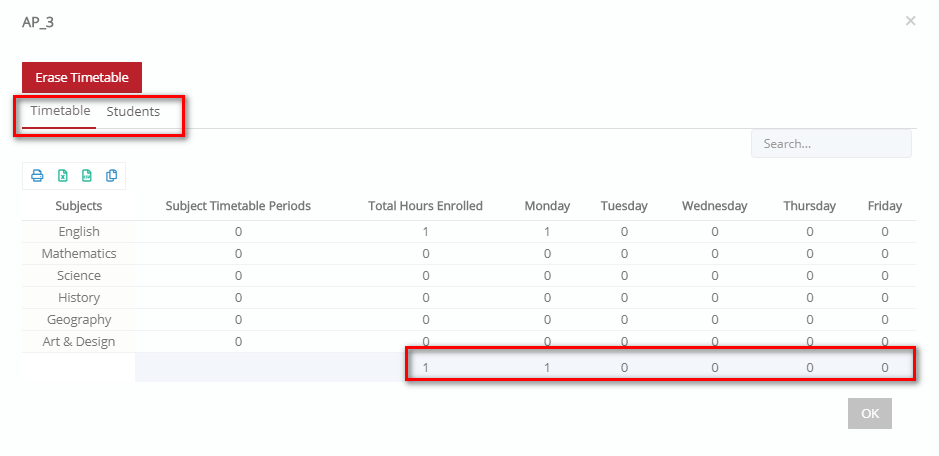Image resolution: width=939 pixels, height=456 pixels.
Task: Sort by Total Hours Enrolled header
Action: [425, 206]
